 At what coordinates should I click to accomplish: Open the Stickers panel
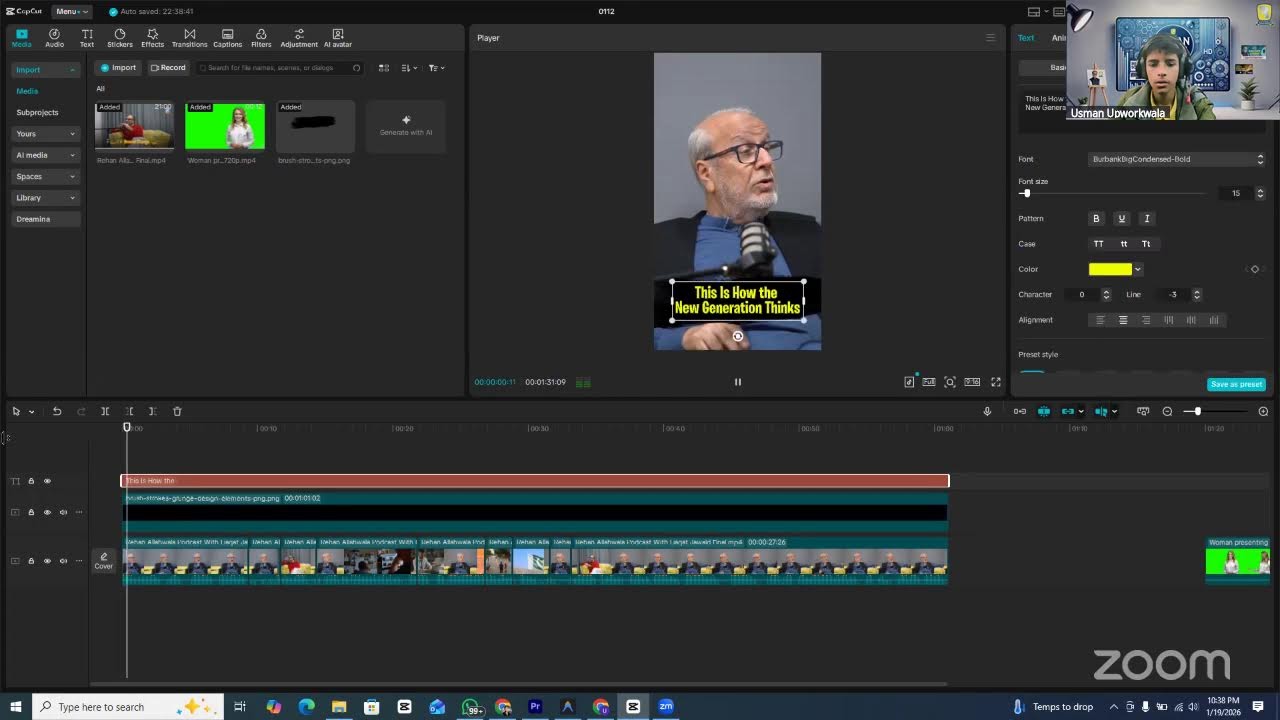click(120, 38)
